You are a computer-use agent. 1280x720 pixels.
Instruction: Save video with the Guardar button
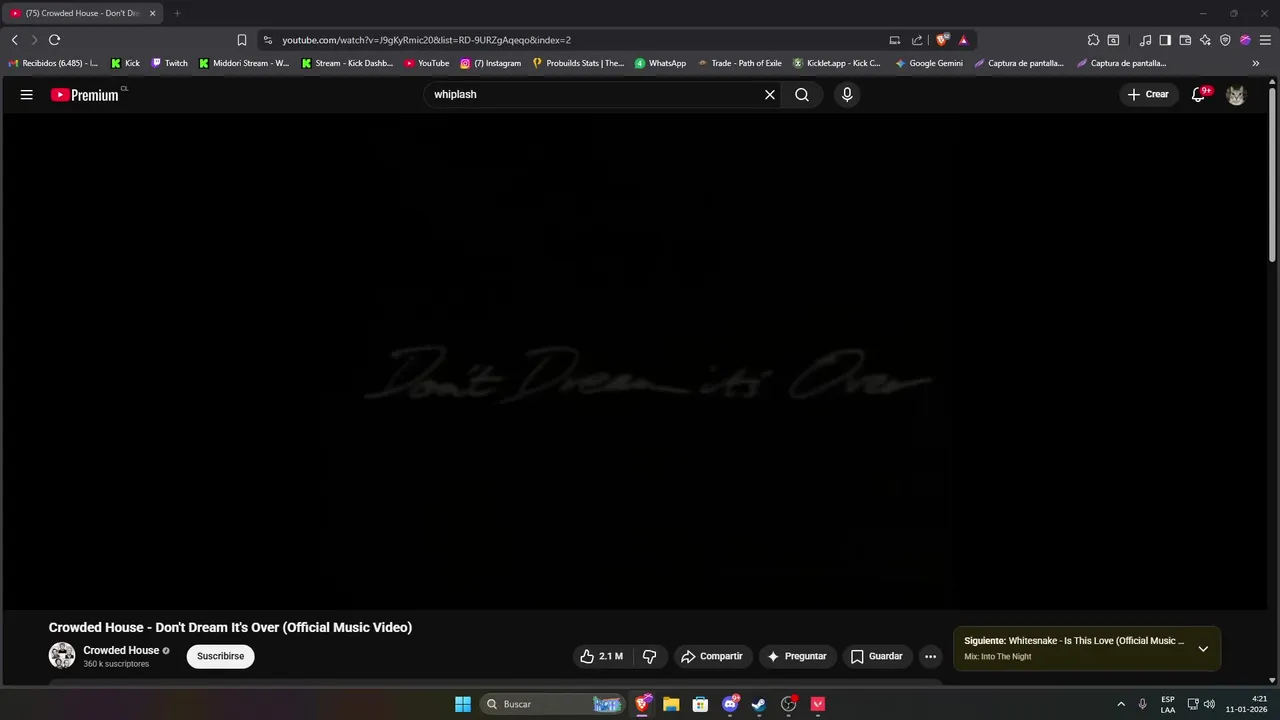click(877, 656)
